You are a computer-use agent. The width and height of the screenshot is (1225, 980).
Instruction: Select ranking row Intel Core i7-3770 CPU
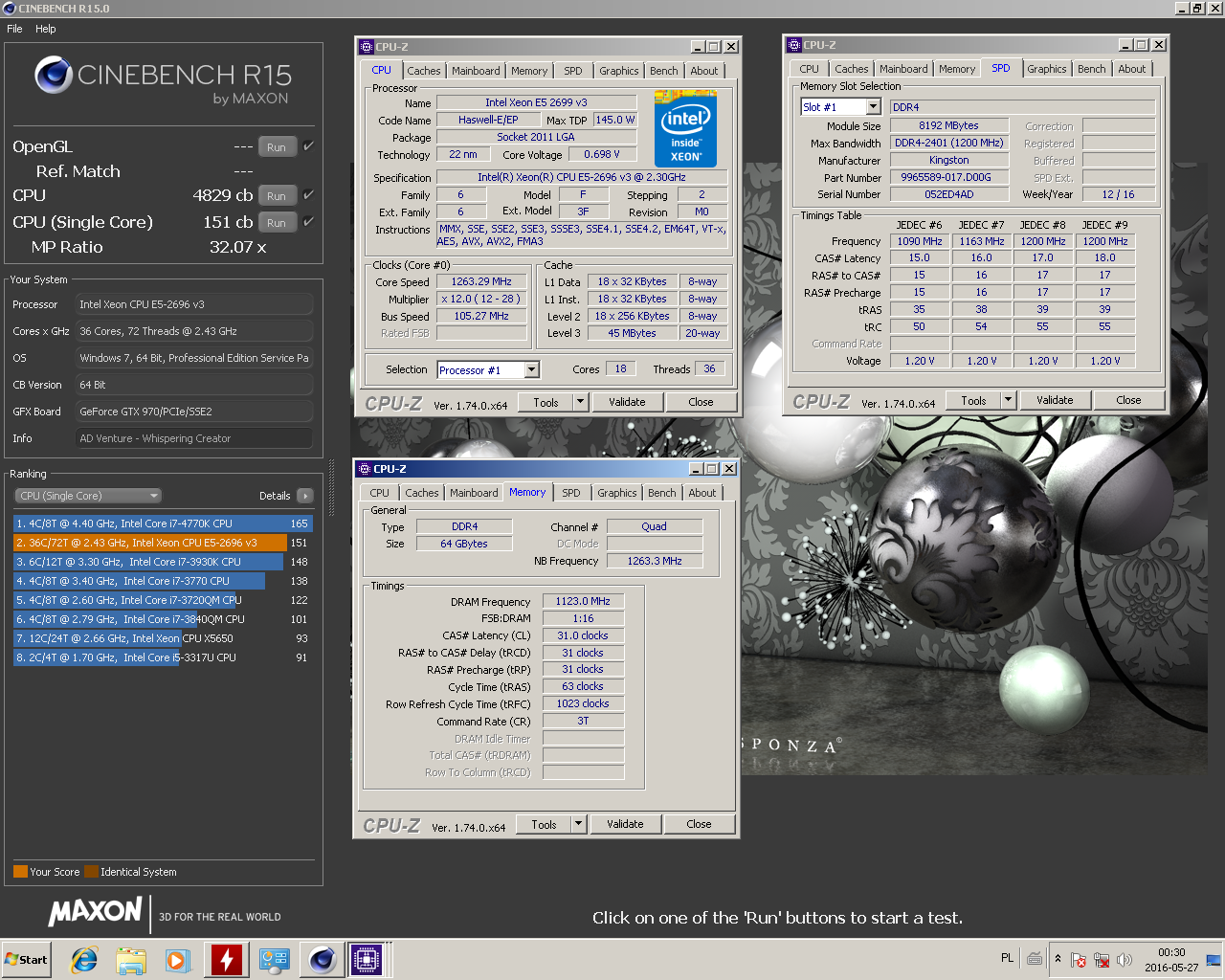point(163,581)
